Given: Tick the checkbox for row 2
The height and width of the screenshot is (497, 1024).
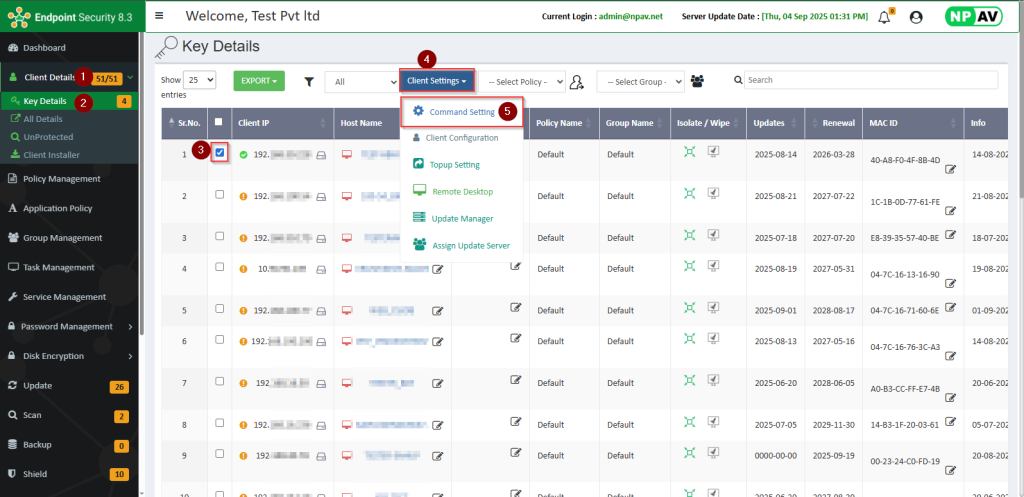Looking at the screenshot, I should (219, 195).
